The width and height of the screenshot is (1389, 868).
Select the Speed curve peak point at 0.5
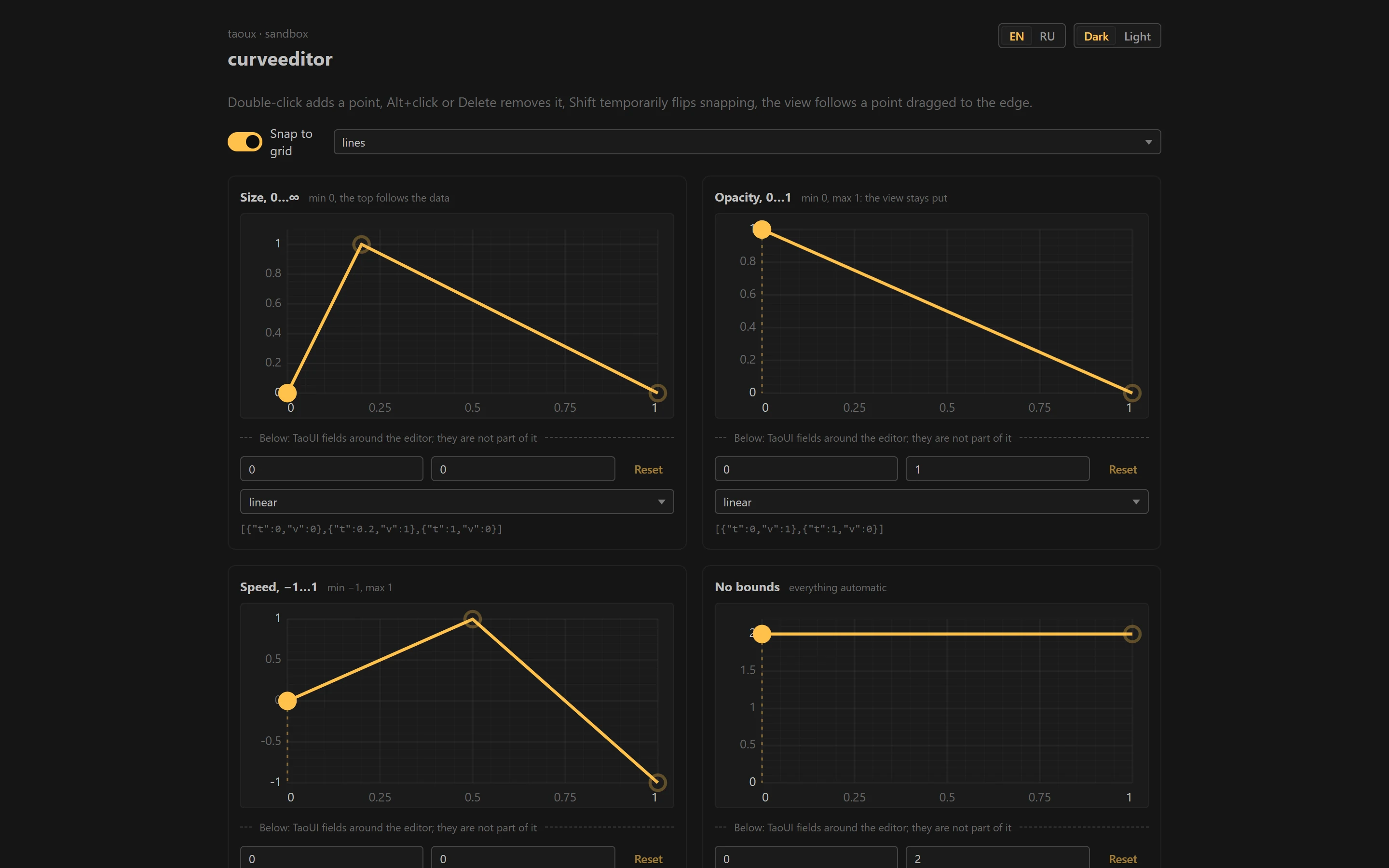pyautogui.click(x=472, y=619)
